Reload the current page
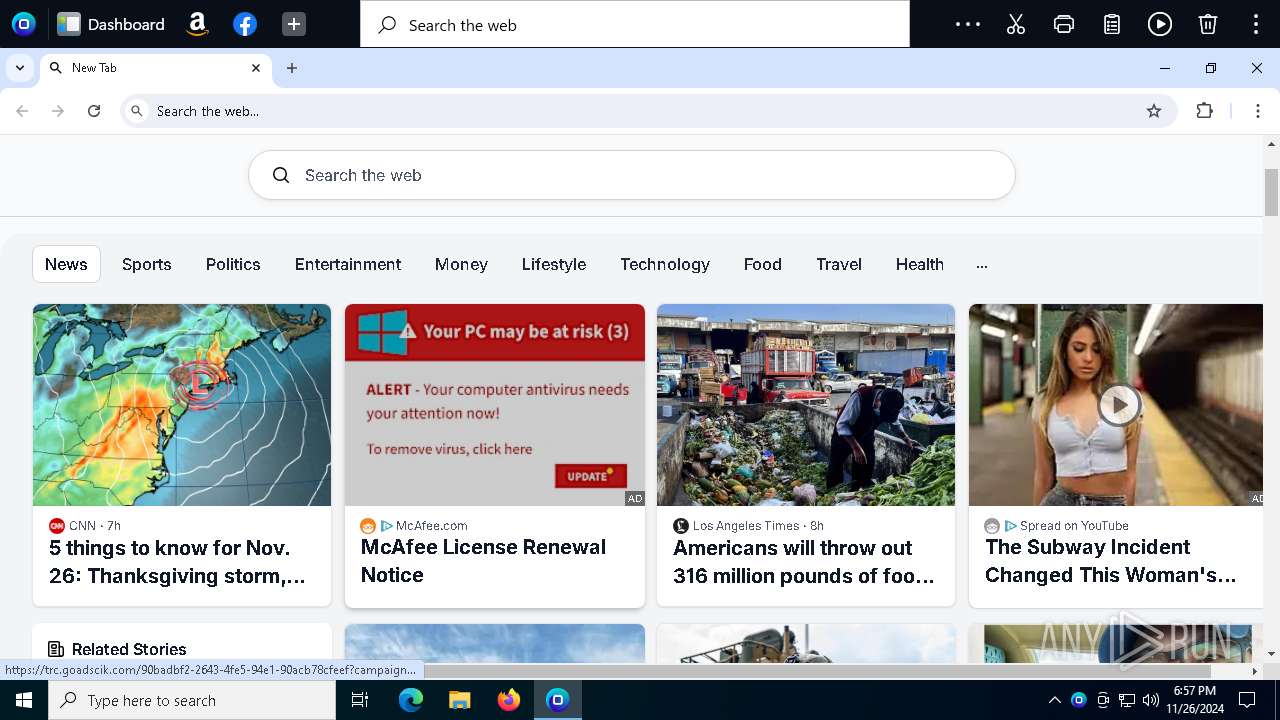 [x=94, y=111]
